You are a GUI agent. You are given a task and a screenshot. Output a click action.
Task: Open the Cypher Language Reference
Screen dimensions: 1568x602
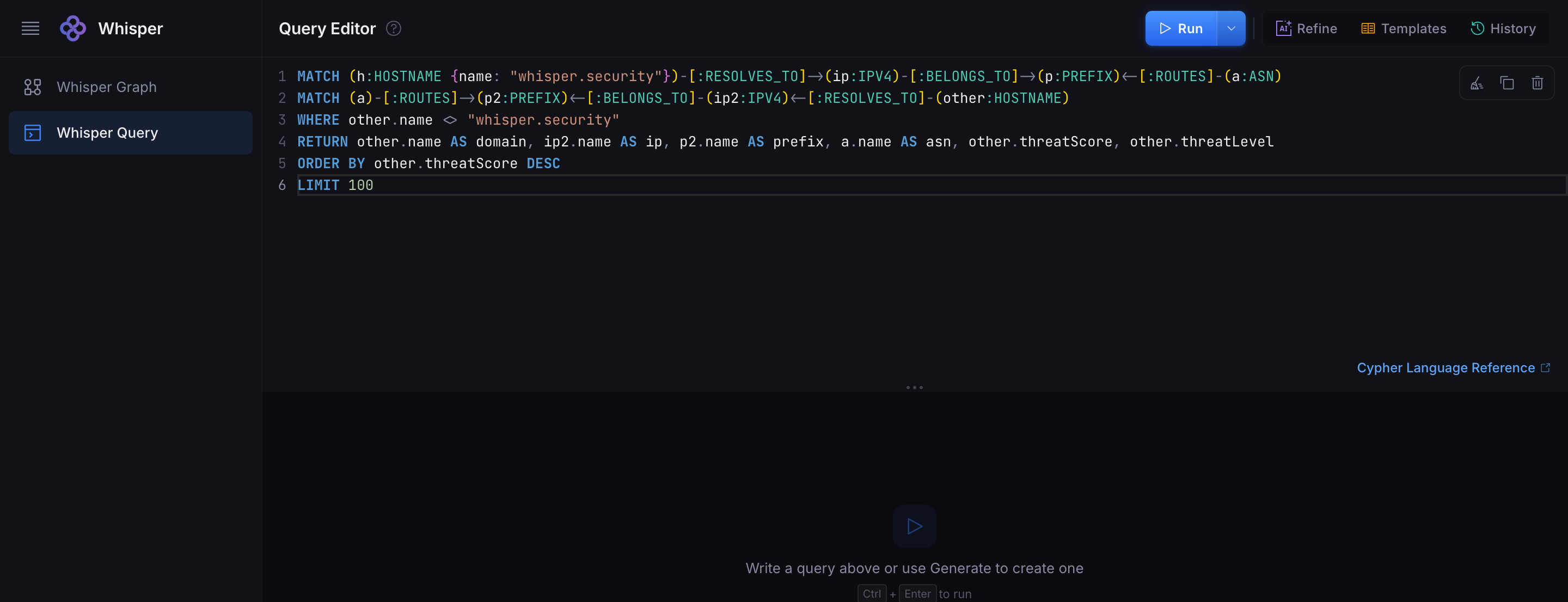(x=1446, y=367)
